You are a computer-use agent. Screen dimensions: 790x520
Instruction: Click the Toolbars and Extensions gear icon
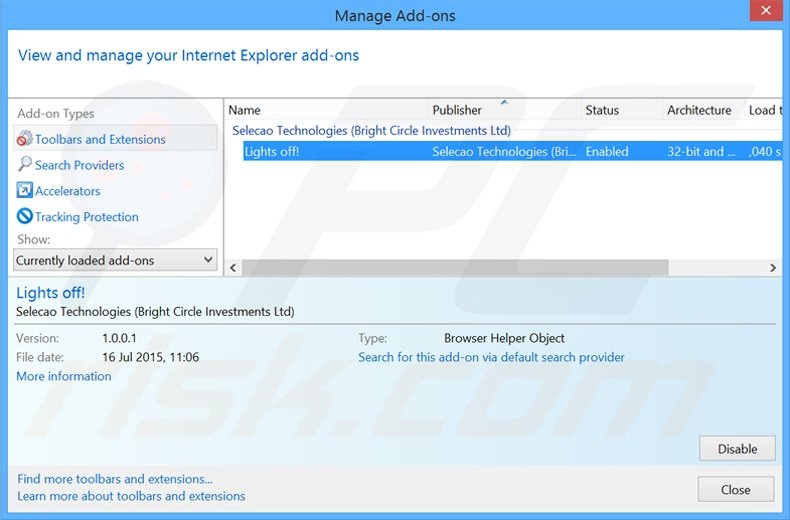(x=24, y=139)
